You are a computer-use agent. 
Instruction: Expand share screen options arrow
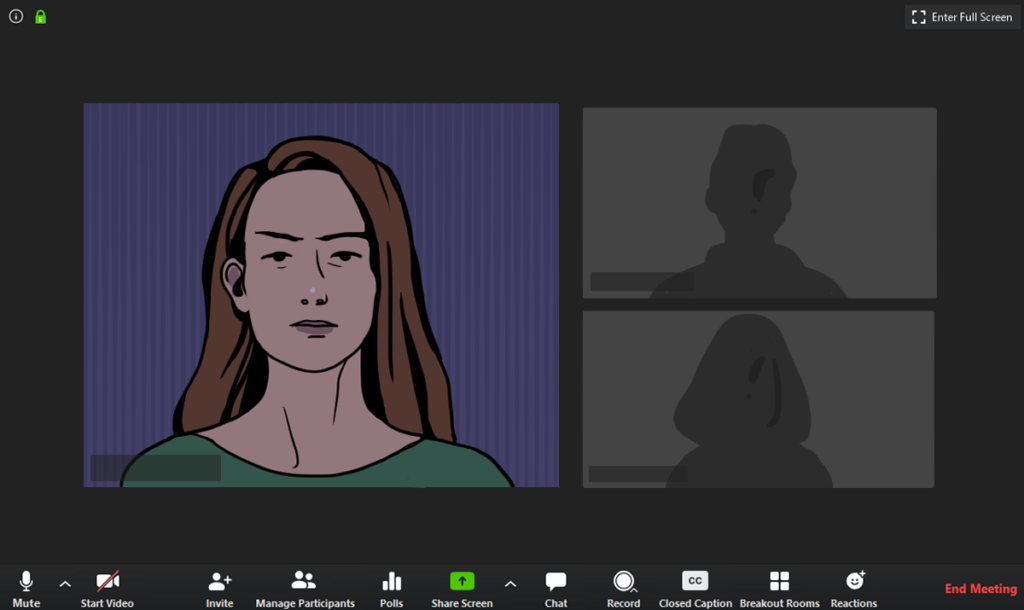click(x=510, y=584)
